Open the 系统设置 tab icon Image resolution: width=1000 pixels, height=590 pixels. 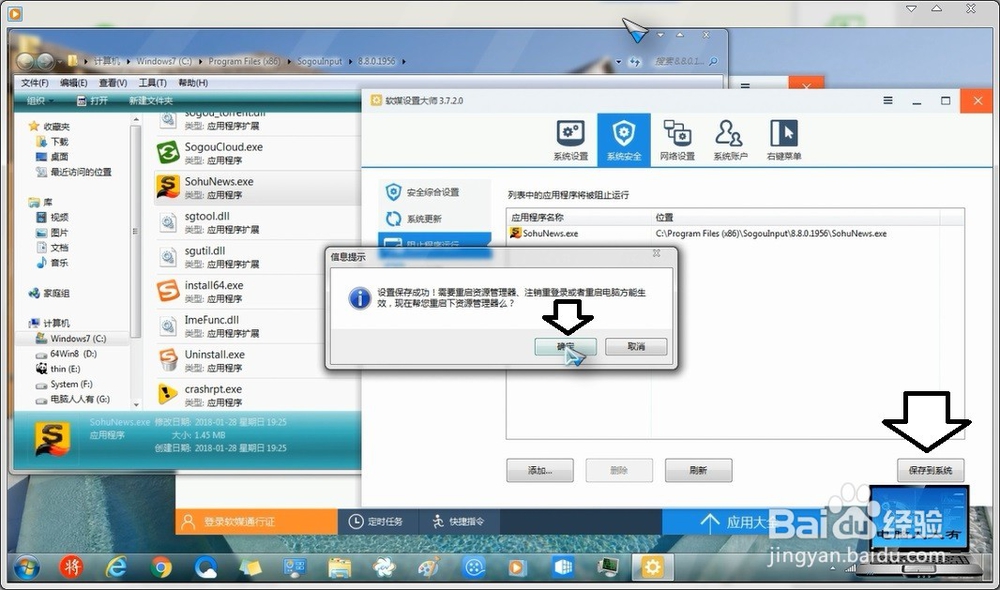tap(571, 140)
